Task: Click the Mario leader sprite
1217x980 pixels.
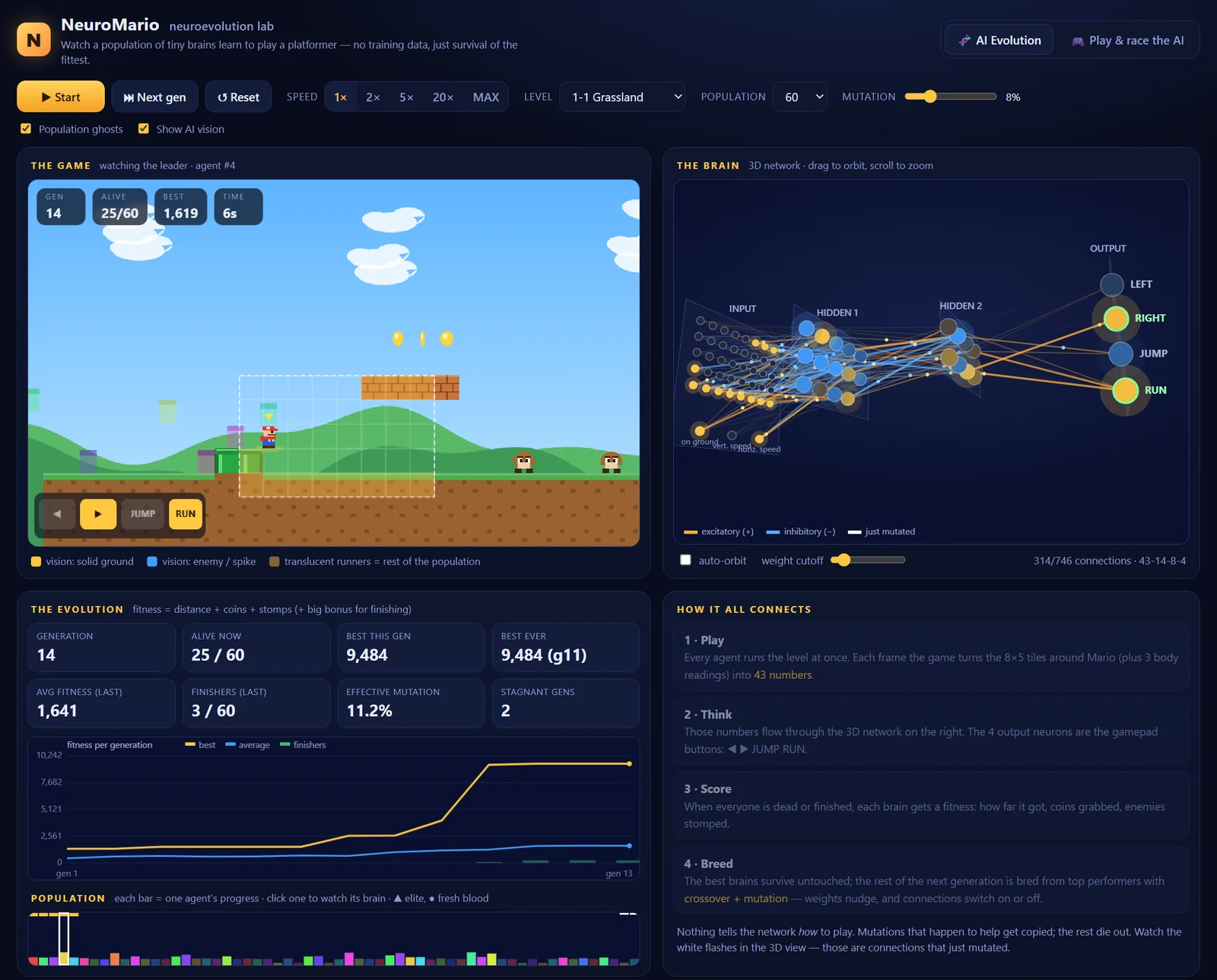Action: (269, 436)
